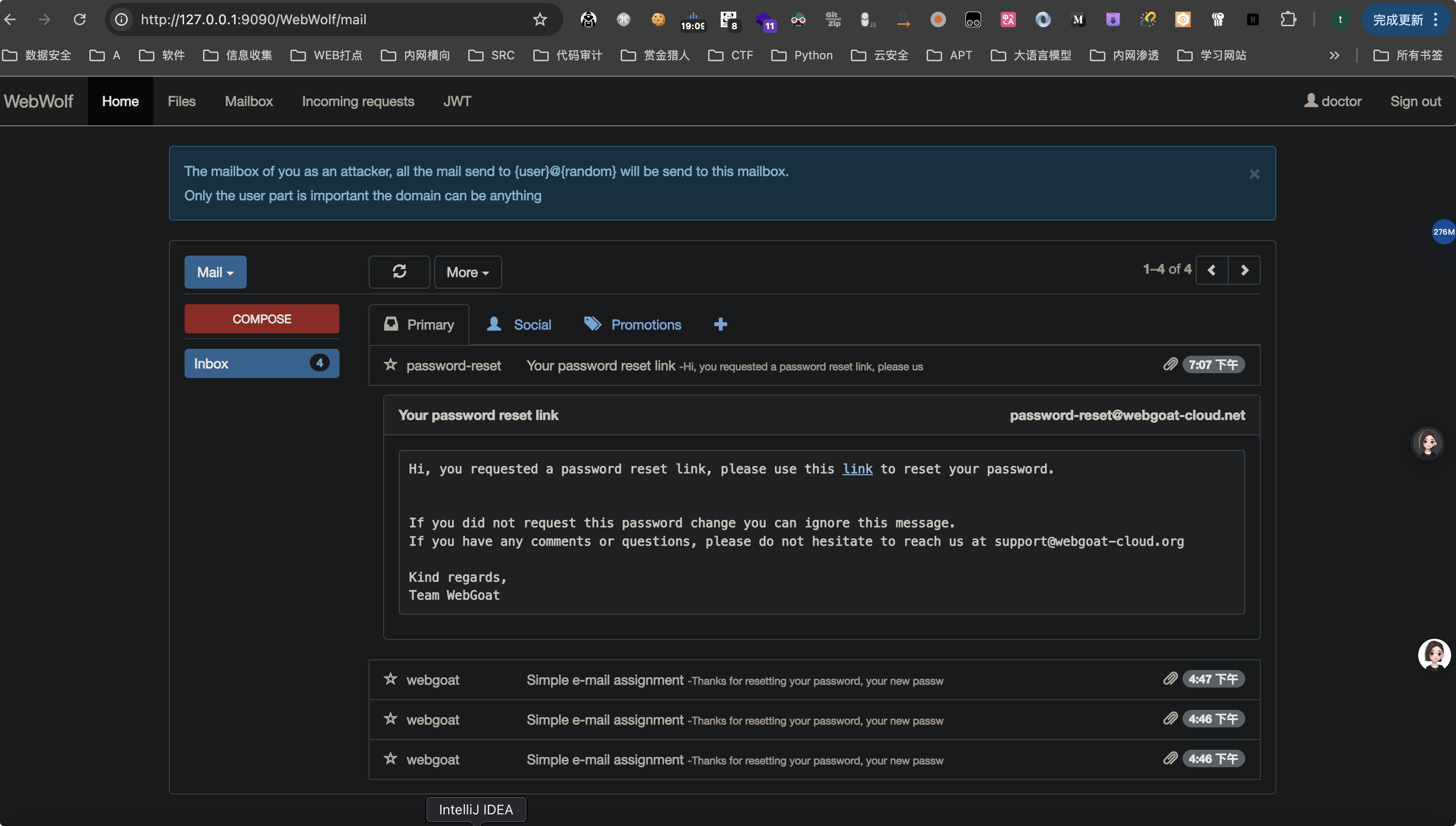Click attachment paperclip on password-reset email
Image resolution: width=1456 pixels, height=826 pixels.
1170,364
